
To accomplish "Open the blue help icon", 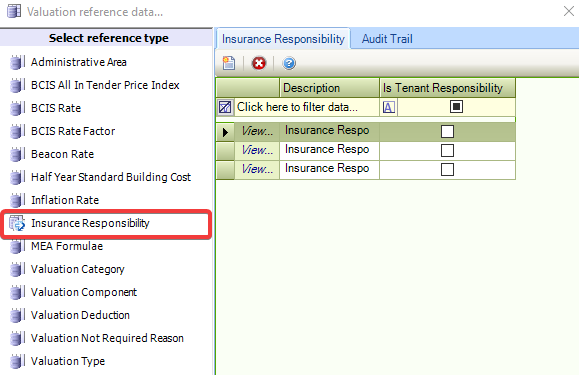I will (x=289, y=63).
